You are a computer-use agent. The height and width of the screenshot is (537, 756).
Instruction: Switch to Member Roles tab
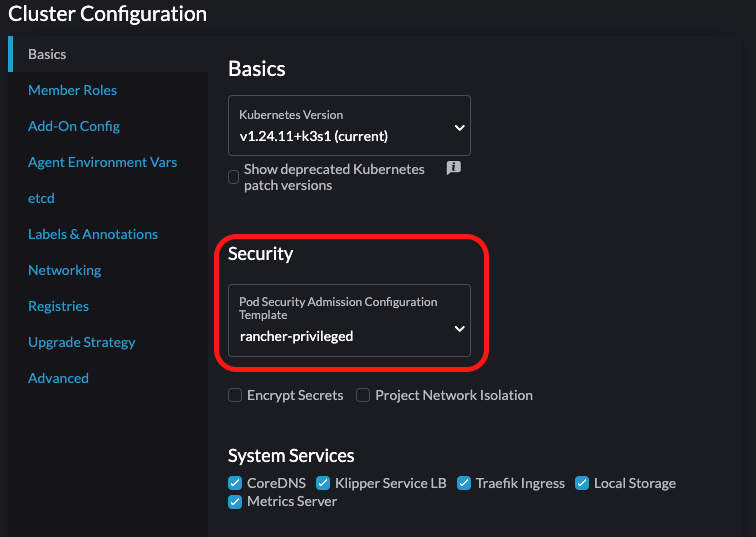click(72, 90)
